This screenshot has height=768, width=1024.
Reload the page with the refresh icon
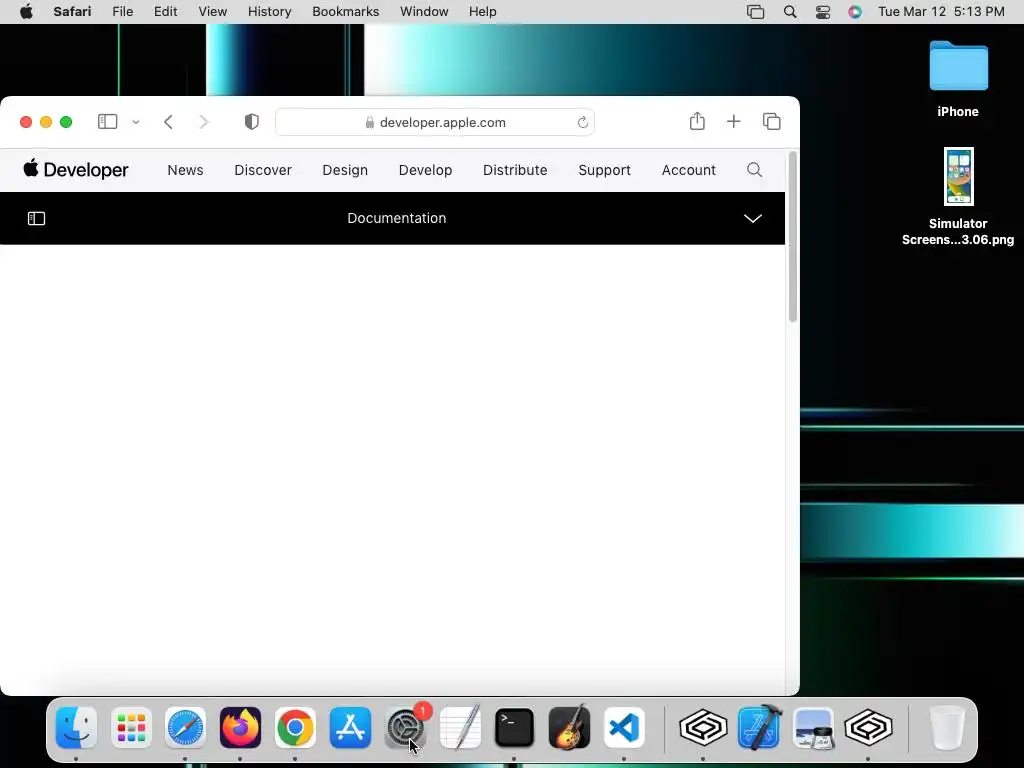coord(583,122)
